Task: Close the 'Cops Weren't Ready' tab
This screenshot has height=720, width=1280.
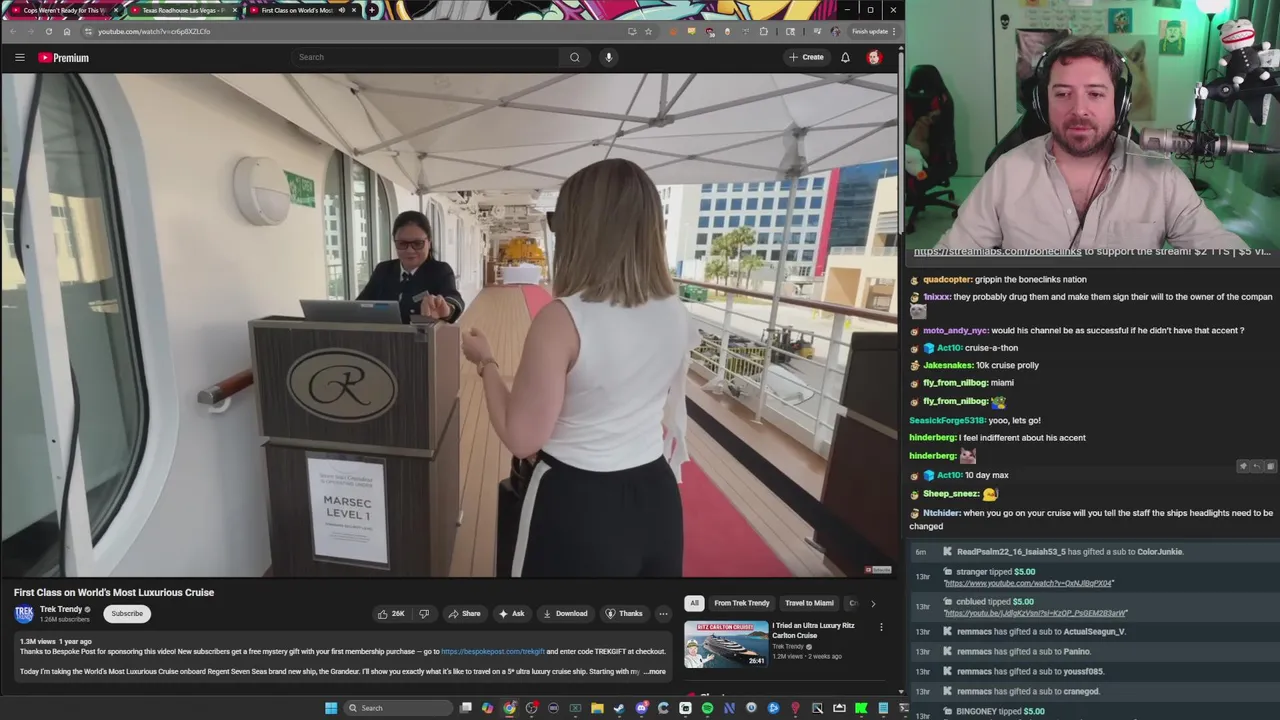Action: 116,10
